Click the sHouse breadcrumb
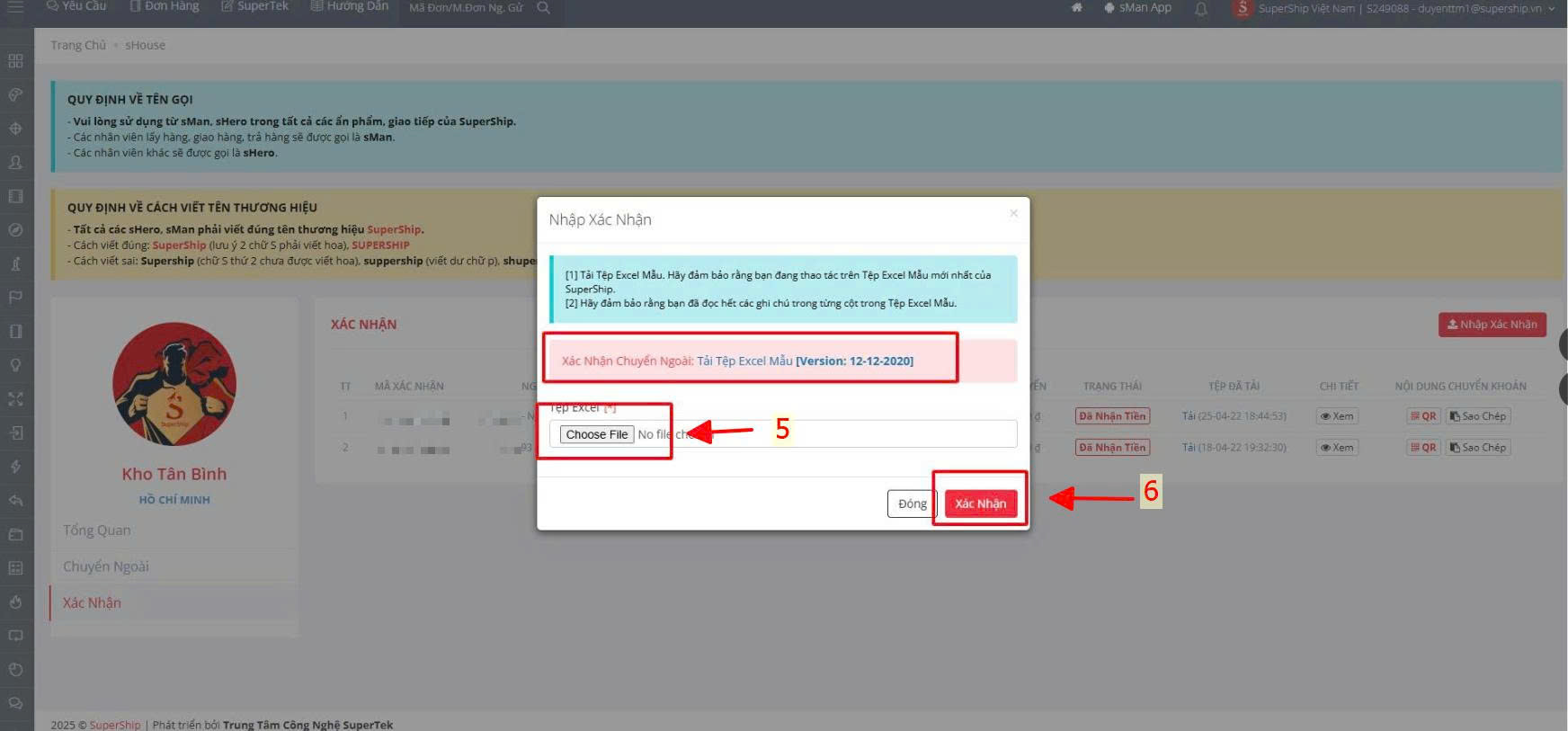The image size is (1568, 731). point(145,45)
